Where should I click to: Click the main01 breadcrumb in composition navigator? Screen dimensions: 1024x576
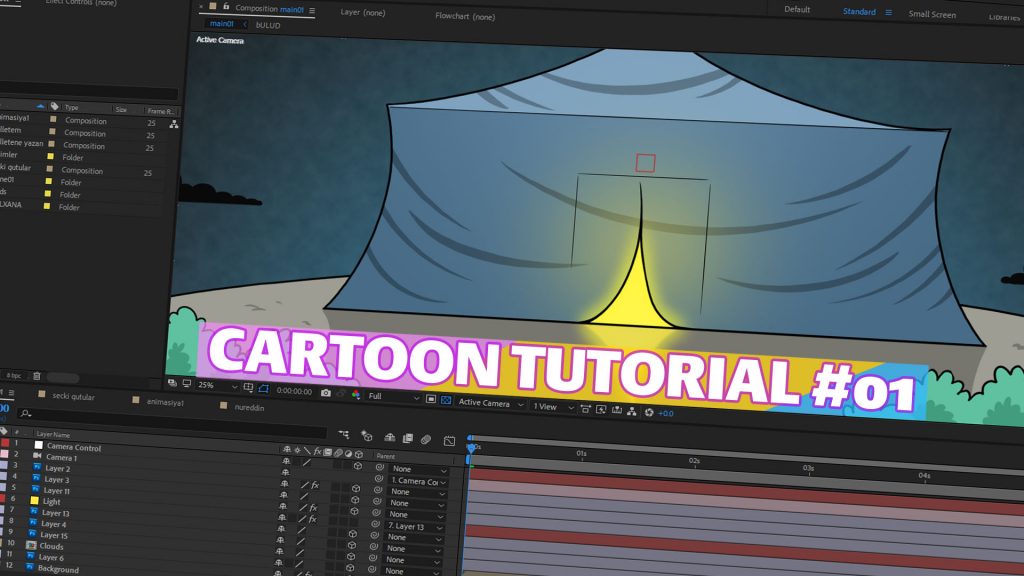(x=221, y=24)
